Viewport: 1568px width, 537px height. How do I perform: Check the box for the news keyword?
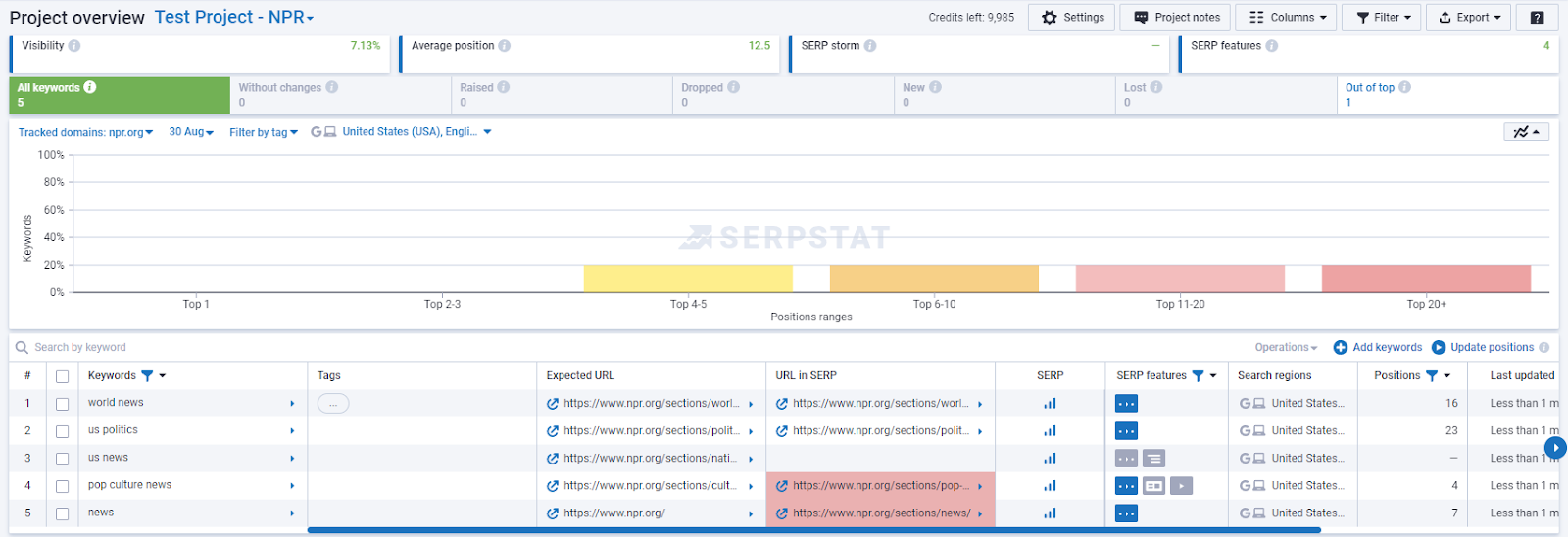pyautogui.click(x=62, y=513)
